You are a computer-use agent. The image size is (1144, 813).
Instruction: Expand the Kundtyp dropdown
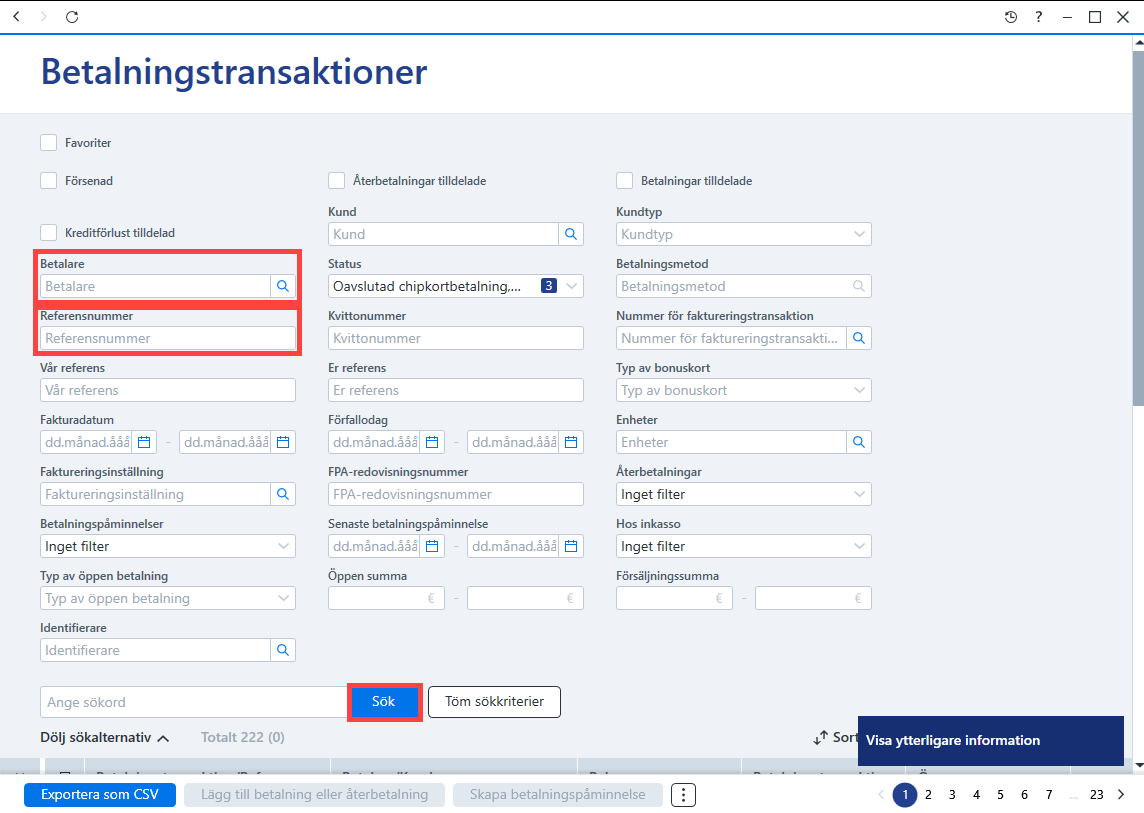pyautogui.click(x=743, y=234)
